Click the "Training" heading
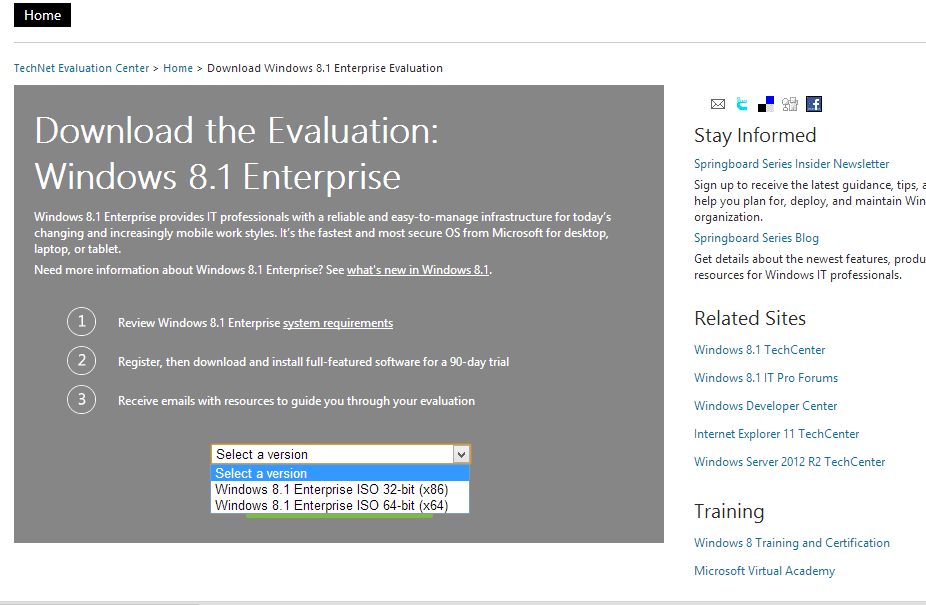This screenshot has height=605, width=926. 729,511
